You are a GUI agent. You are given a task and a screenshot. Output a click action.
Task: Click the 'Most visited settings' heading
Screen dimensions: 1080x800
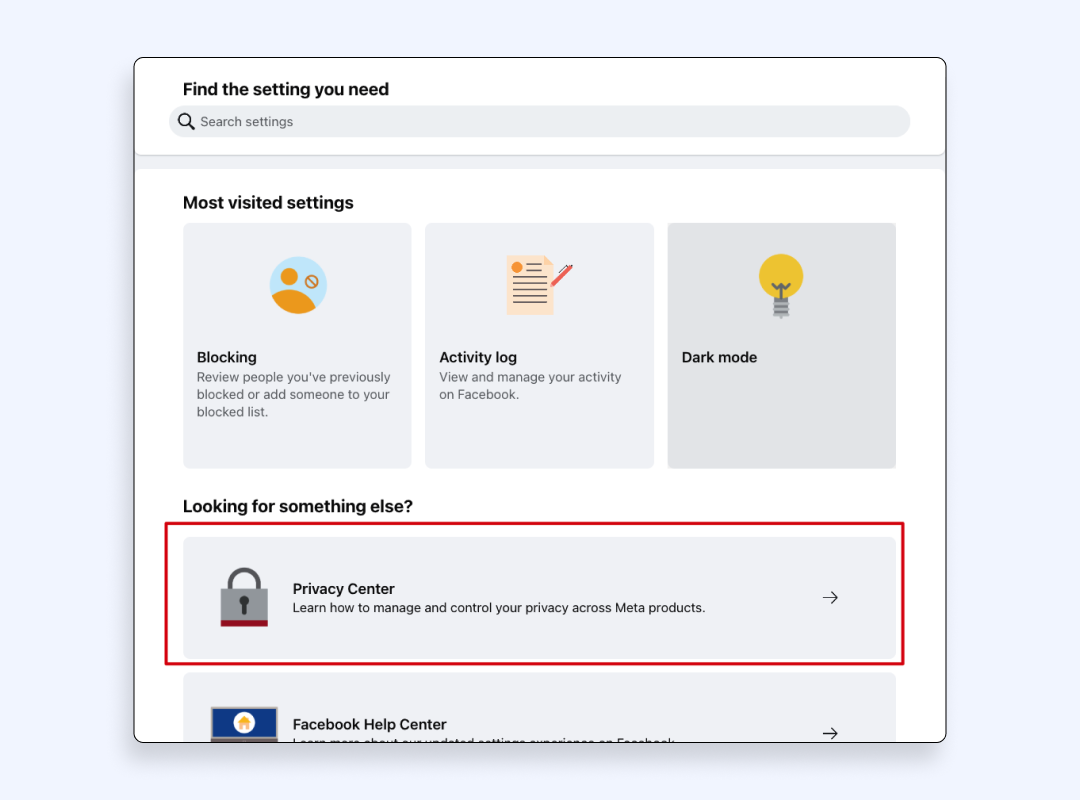point(268,203)
